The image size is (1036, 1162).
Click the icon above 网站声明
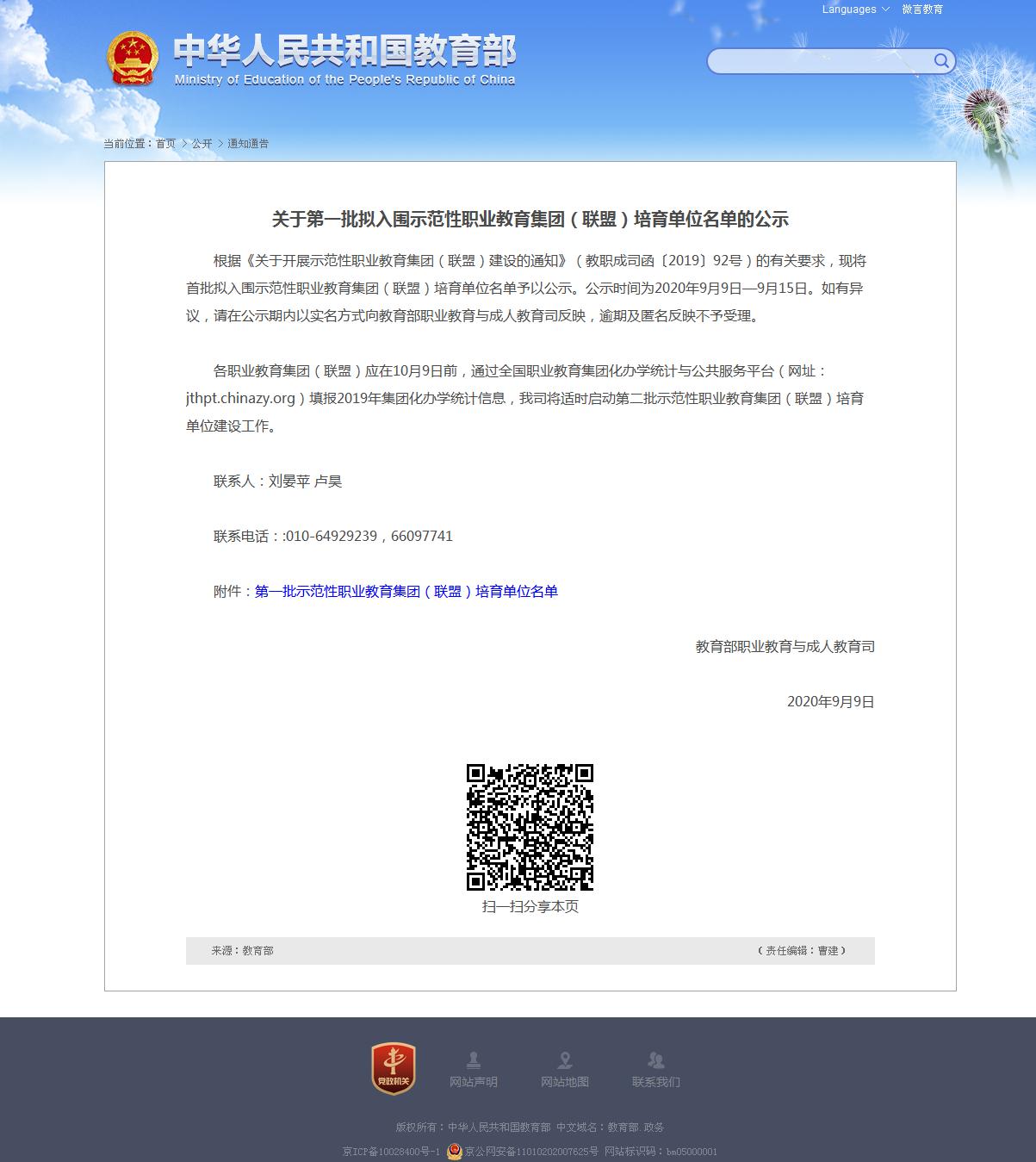click(473, 1059)
